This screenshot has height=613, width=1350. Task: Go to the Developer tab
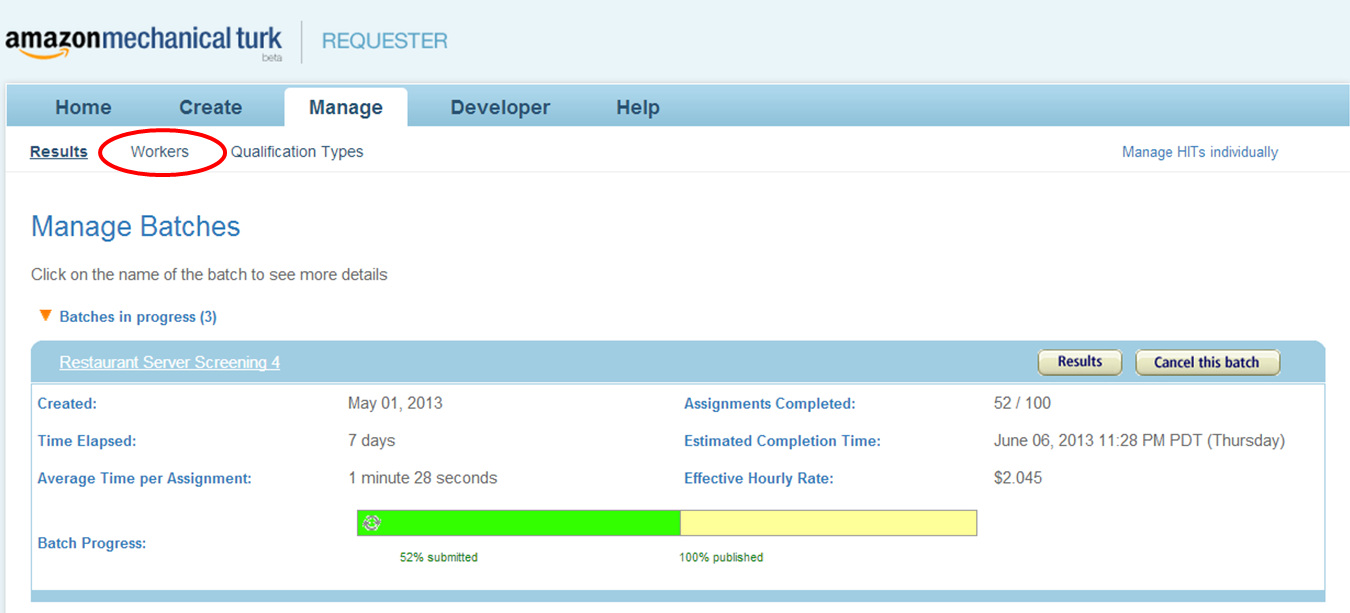tap(500, 107)
